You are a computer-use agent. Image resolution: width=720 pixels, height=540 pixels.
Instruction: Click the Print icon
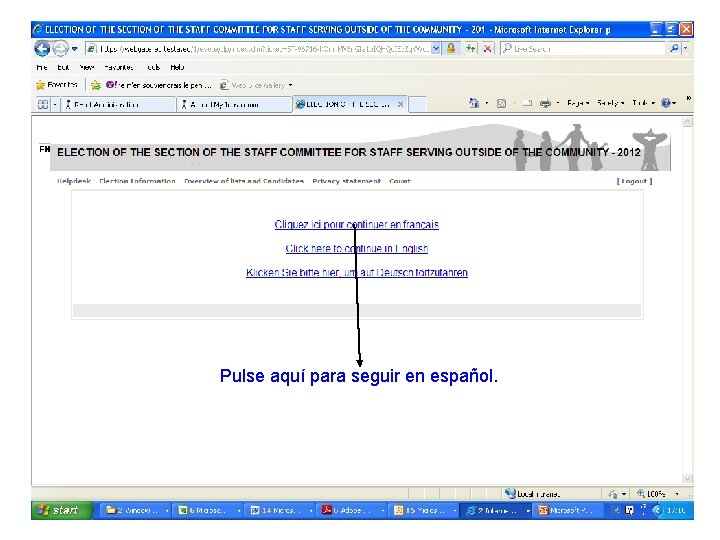pyautogui.click(x=545, y=103)
